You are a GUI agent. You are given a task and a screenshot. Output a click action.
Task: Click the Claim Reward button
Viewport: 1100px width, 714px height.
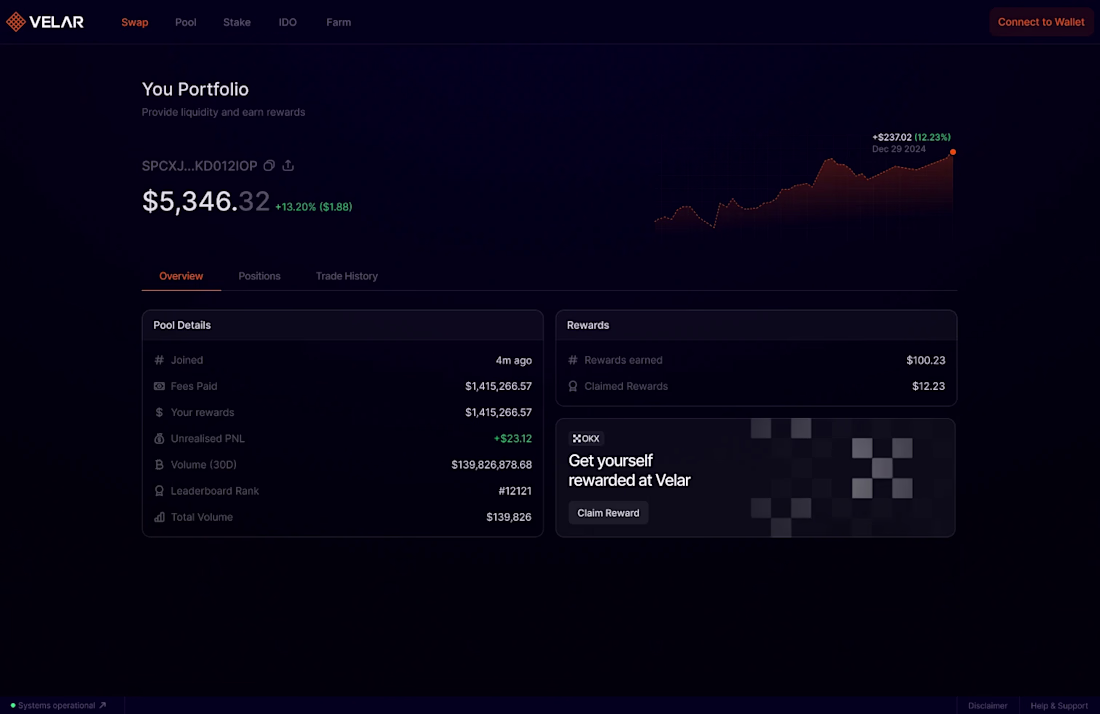point(608,513)
